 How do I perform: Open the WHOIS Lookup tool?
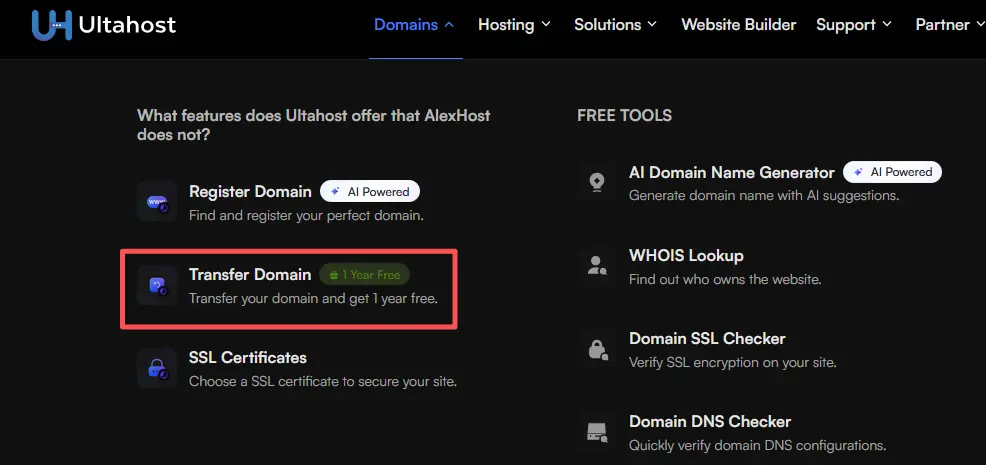[x=686, y=255]
